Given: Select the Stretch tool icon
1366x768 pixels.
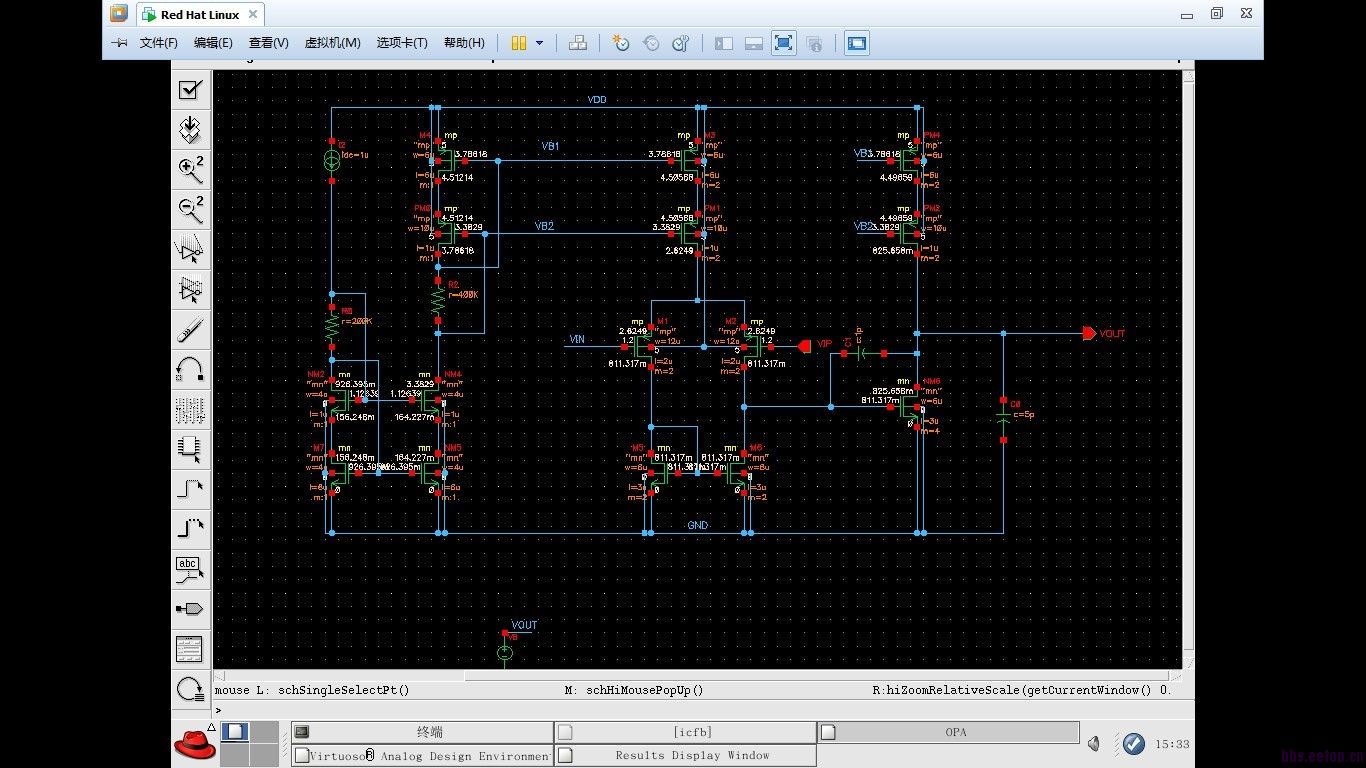Looking at the screenshot, I should [x=190, y=250].
